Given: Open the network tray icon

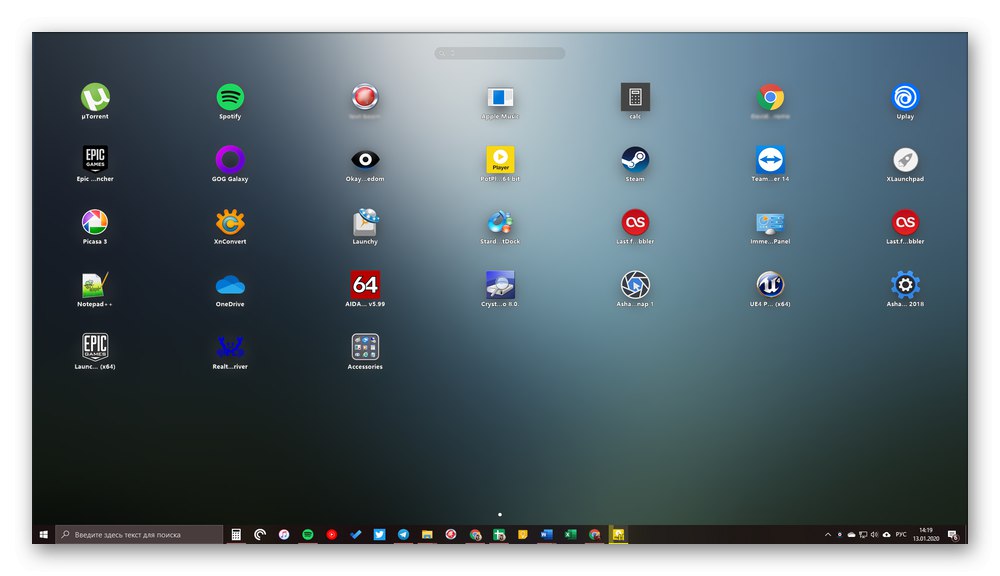Looking at the screenshot, I should [863, 535].
